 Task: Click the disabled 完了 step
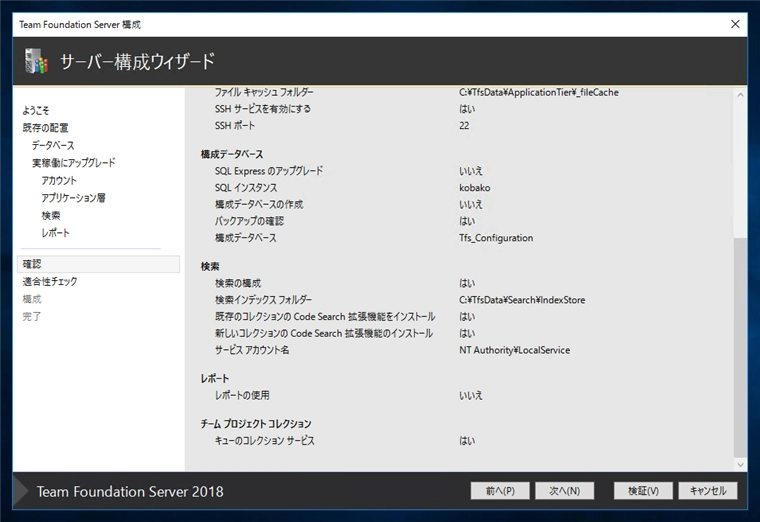pyautogui.click(x=32, y=316)
